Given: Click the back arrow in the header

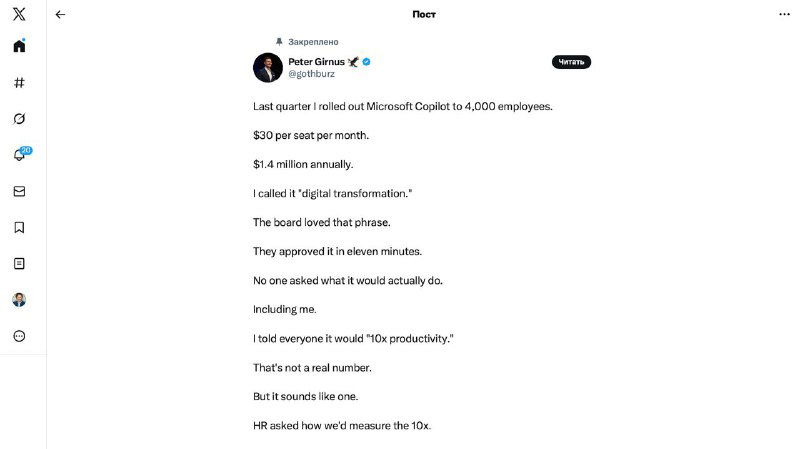Looking at the screenshot, I should click(60, 14).
